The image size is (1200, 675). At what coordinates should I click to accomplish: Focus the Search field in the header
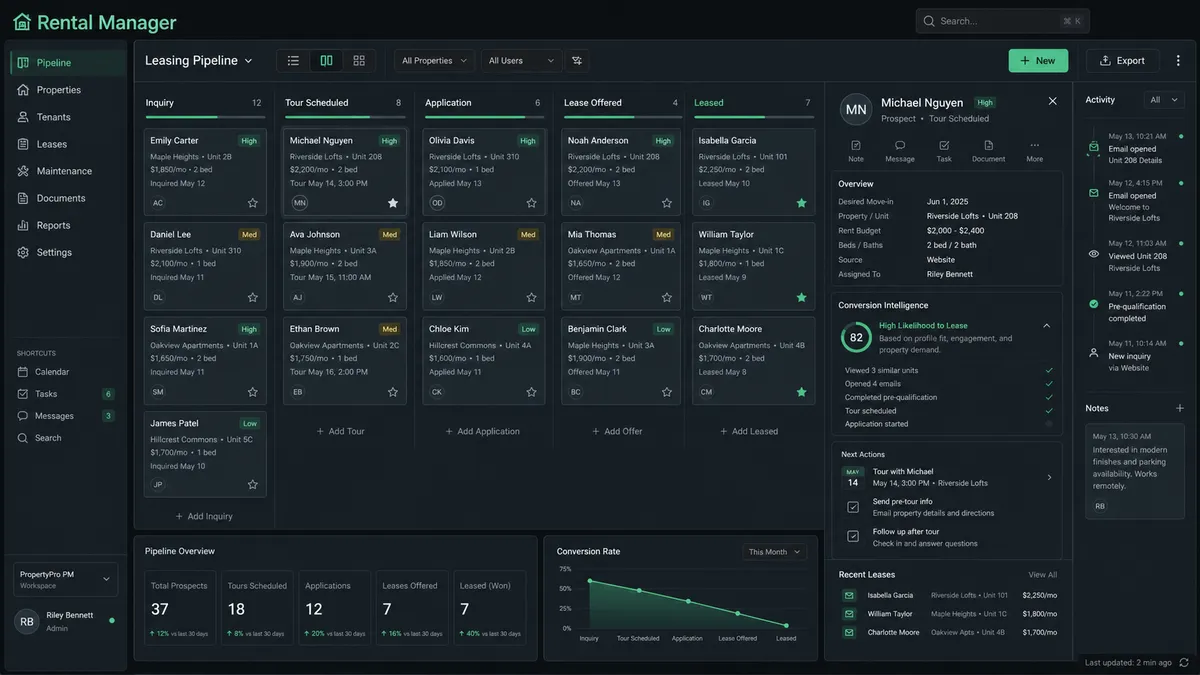pyautogui.click(x=1002, y=21)
